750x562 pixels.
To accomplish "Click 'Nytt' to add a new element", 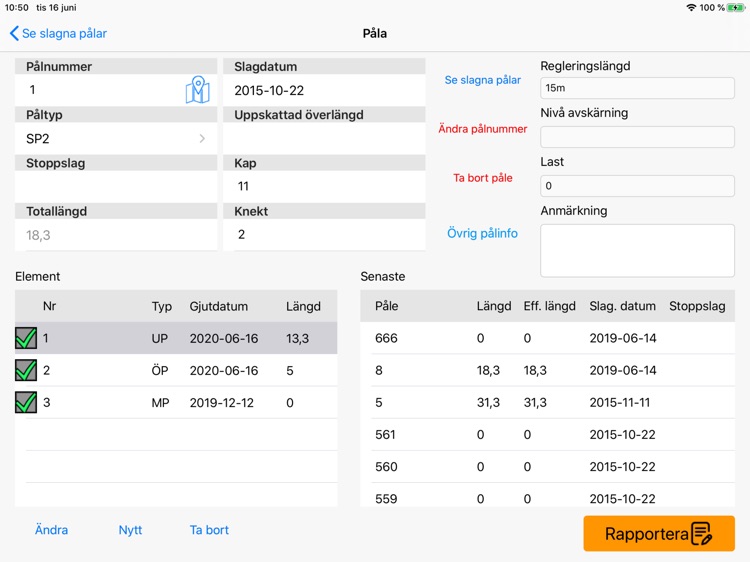I will click(x=130, y=530).
